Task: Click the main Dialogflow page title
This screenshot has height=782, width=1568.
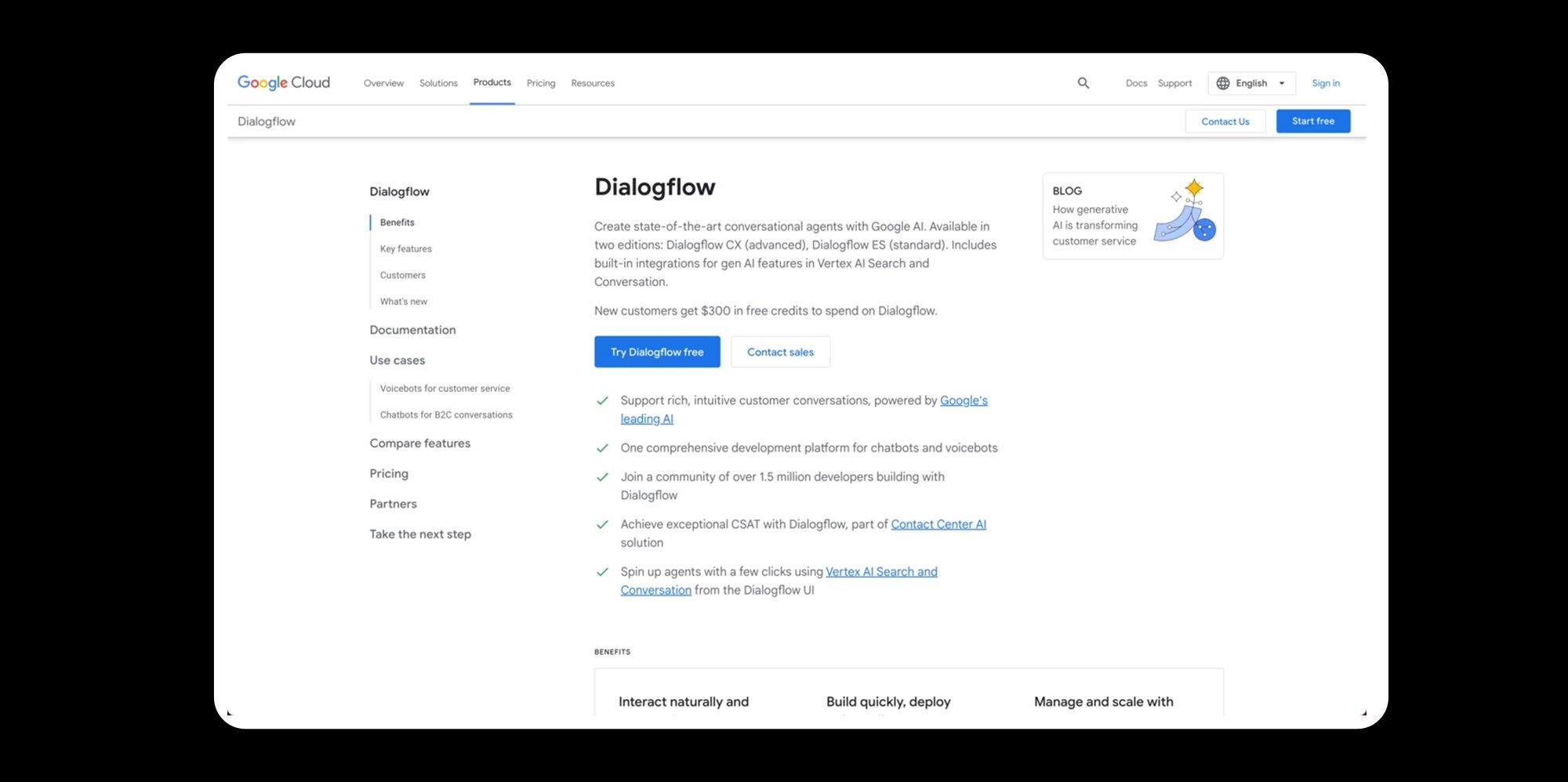Action: pos(655,187)
